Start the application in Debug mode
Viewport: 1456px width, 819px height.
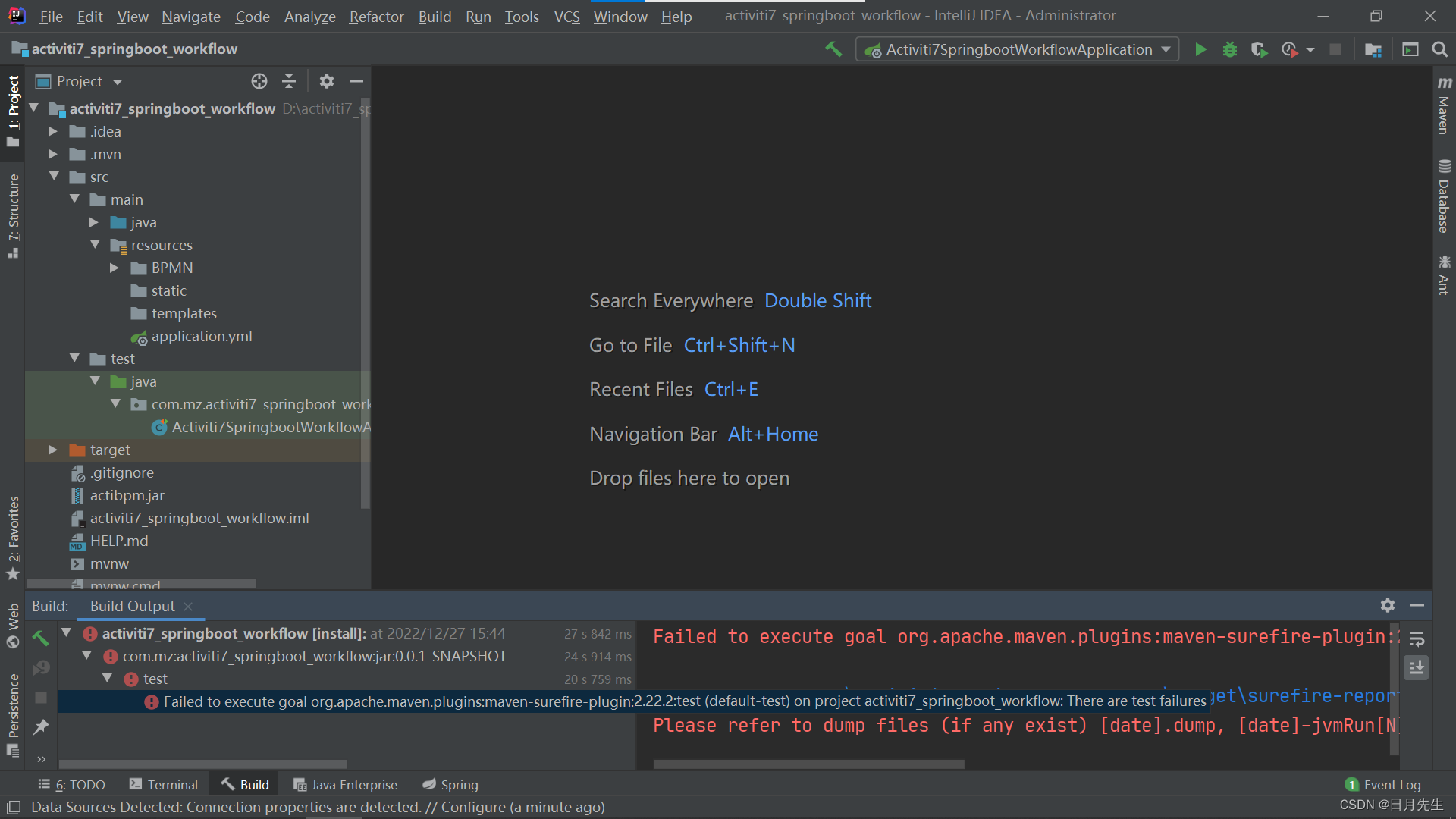click(1230, 49)
